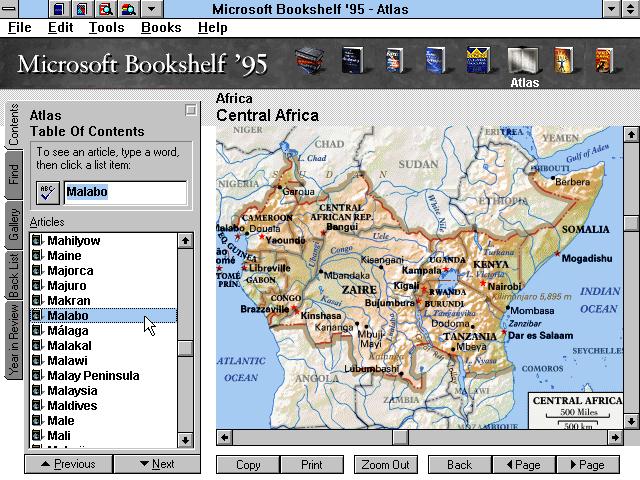Click the blue single-book toolbar icon
The image size is (640, 480).
(x=59, y=9)
